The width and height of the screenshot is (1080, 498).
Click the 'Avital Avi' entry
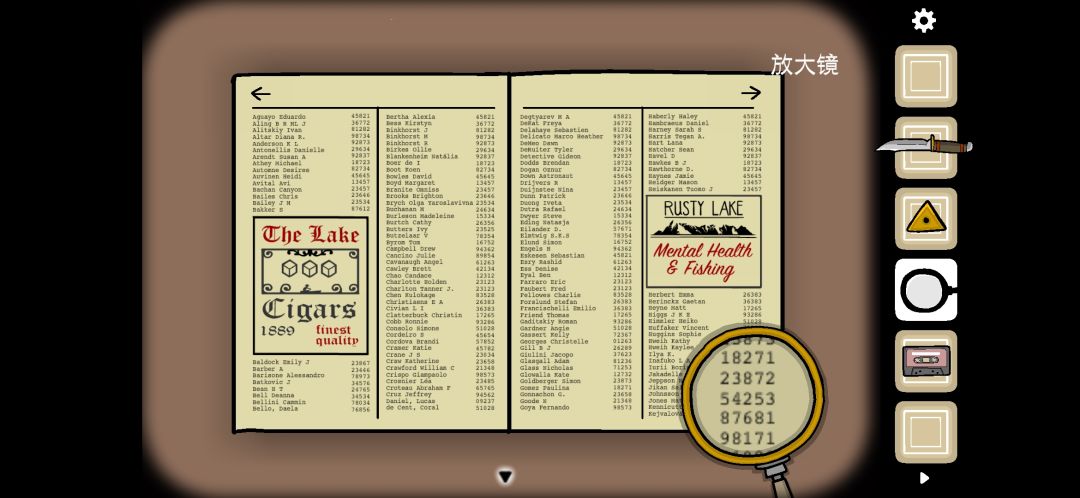point(271,183)
